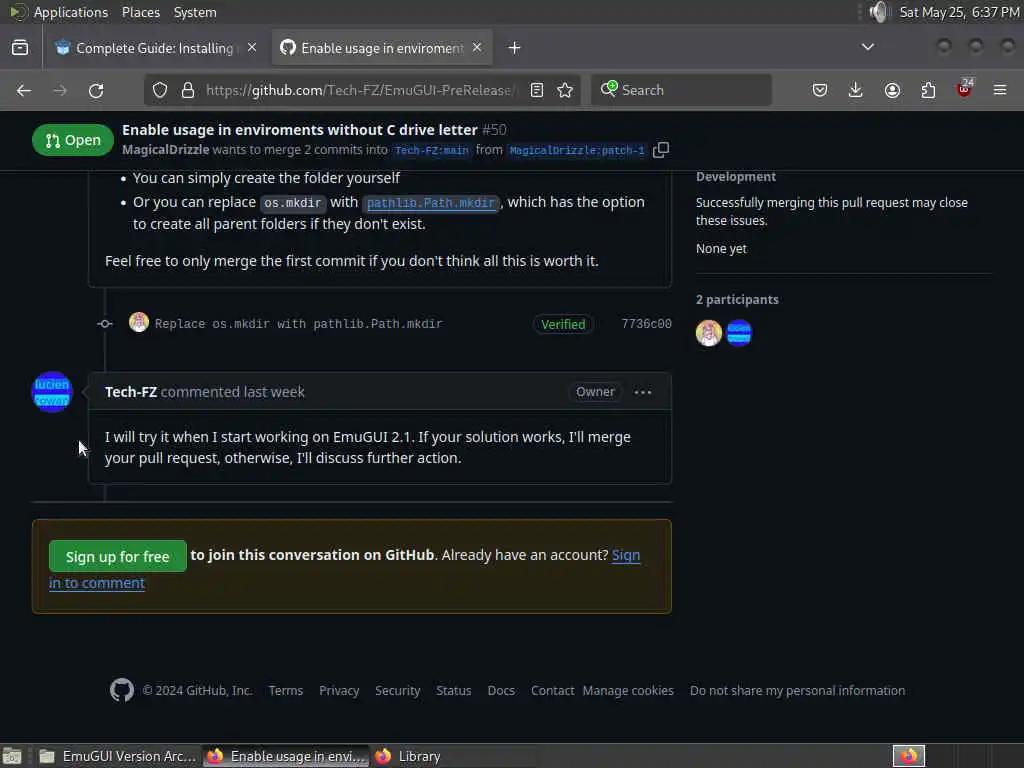Open Extensions puzzle icon
Screen dimensions: 1024x768
coord(928,90)
